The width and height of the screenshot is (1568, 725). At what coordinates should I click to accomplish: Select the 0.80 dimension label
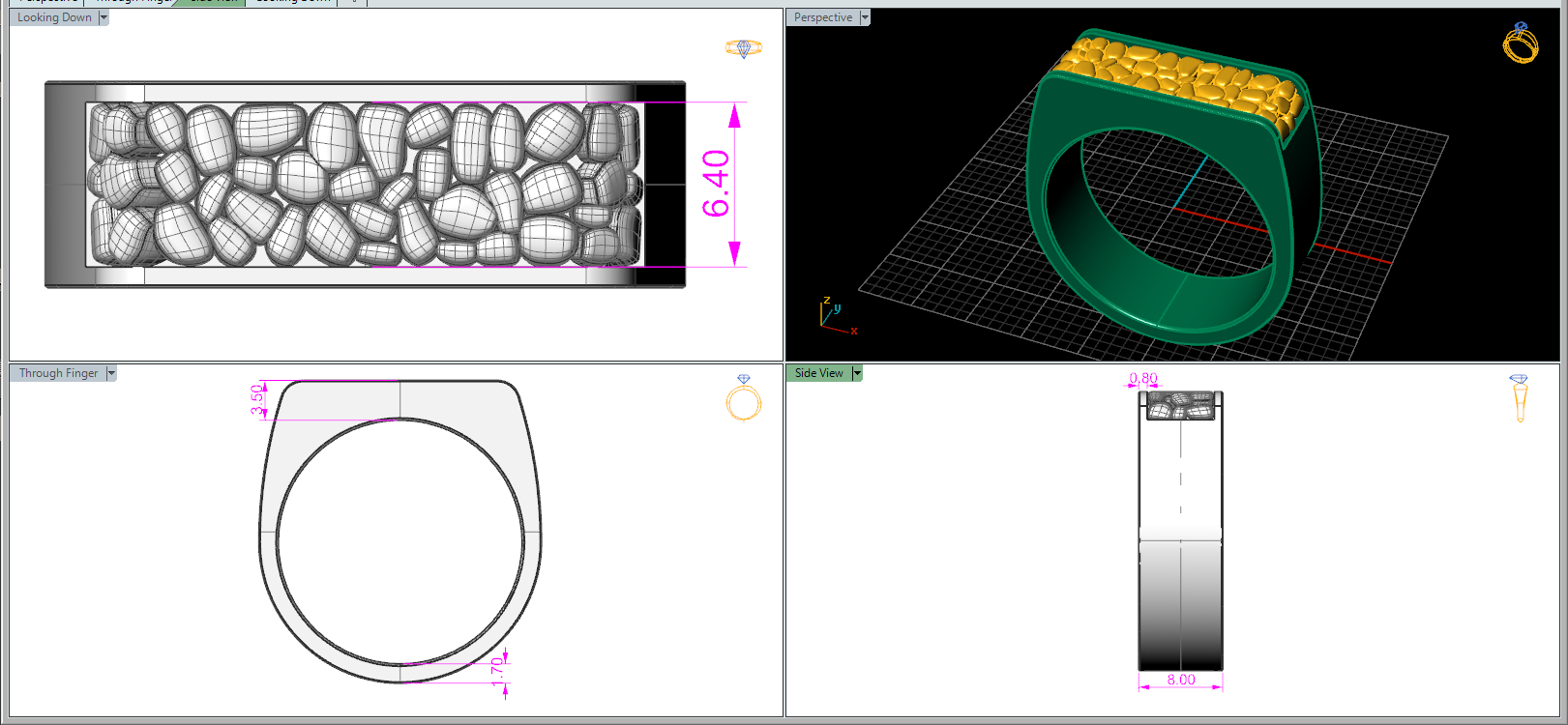1143,378
